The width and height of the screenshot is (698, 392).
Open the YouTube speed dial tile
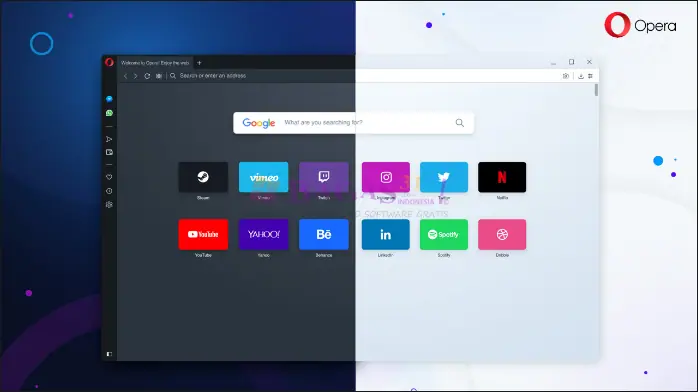(x=203, y=234)
